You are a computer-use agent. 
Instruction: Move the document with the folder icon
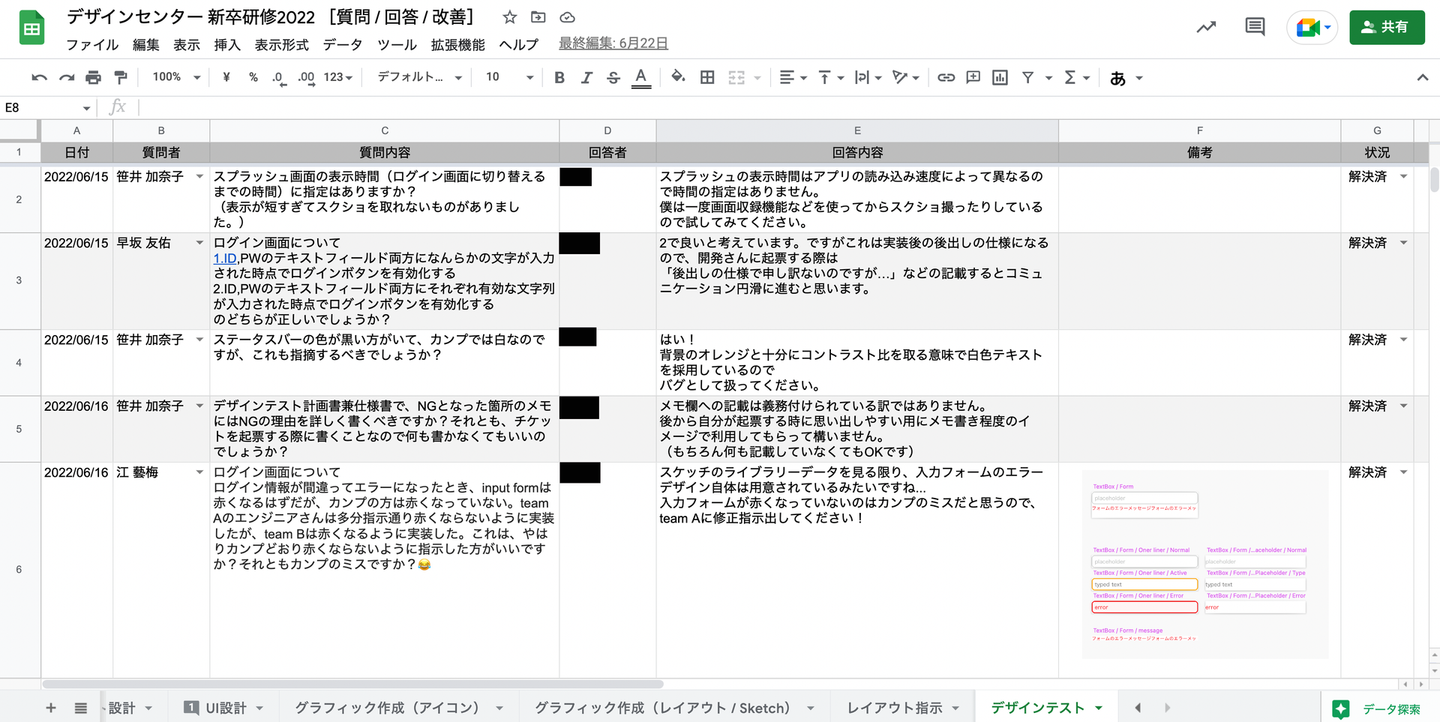coord(538,17)
